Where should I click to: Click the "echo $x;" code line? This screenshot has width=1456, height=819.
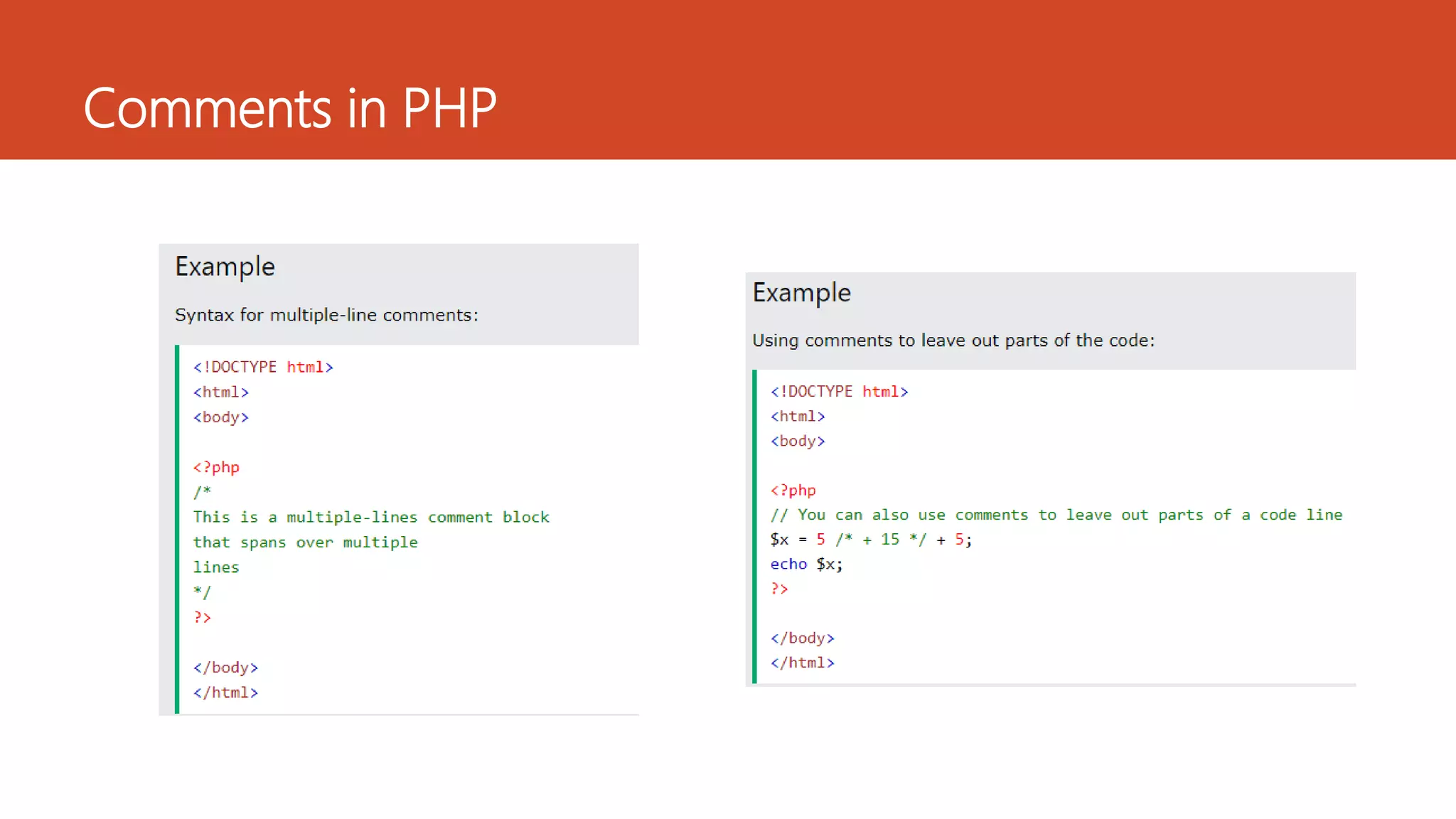click(x=806, y=564)
